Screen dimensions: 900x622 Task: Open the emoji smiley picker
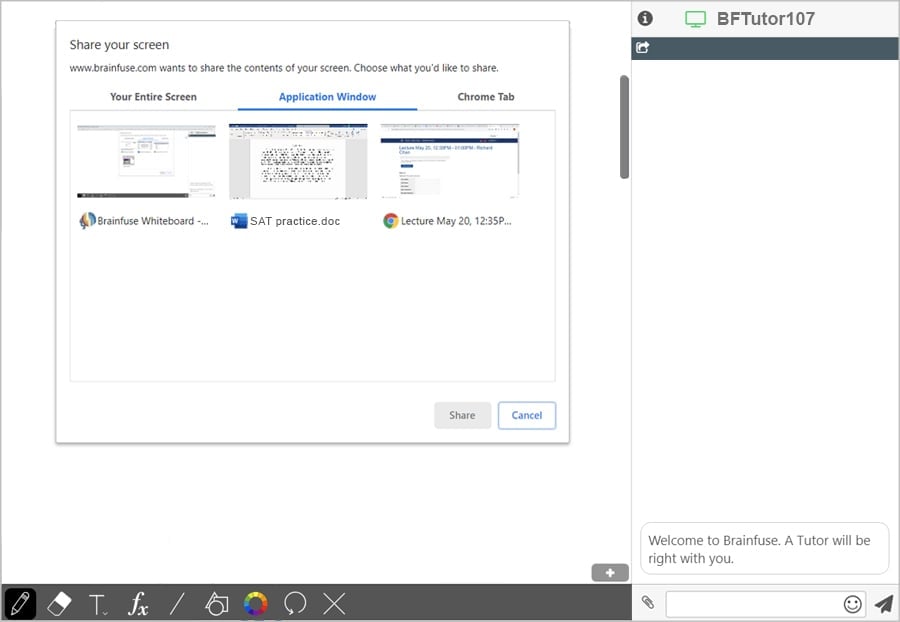tap(852, 603)
